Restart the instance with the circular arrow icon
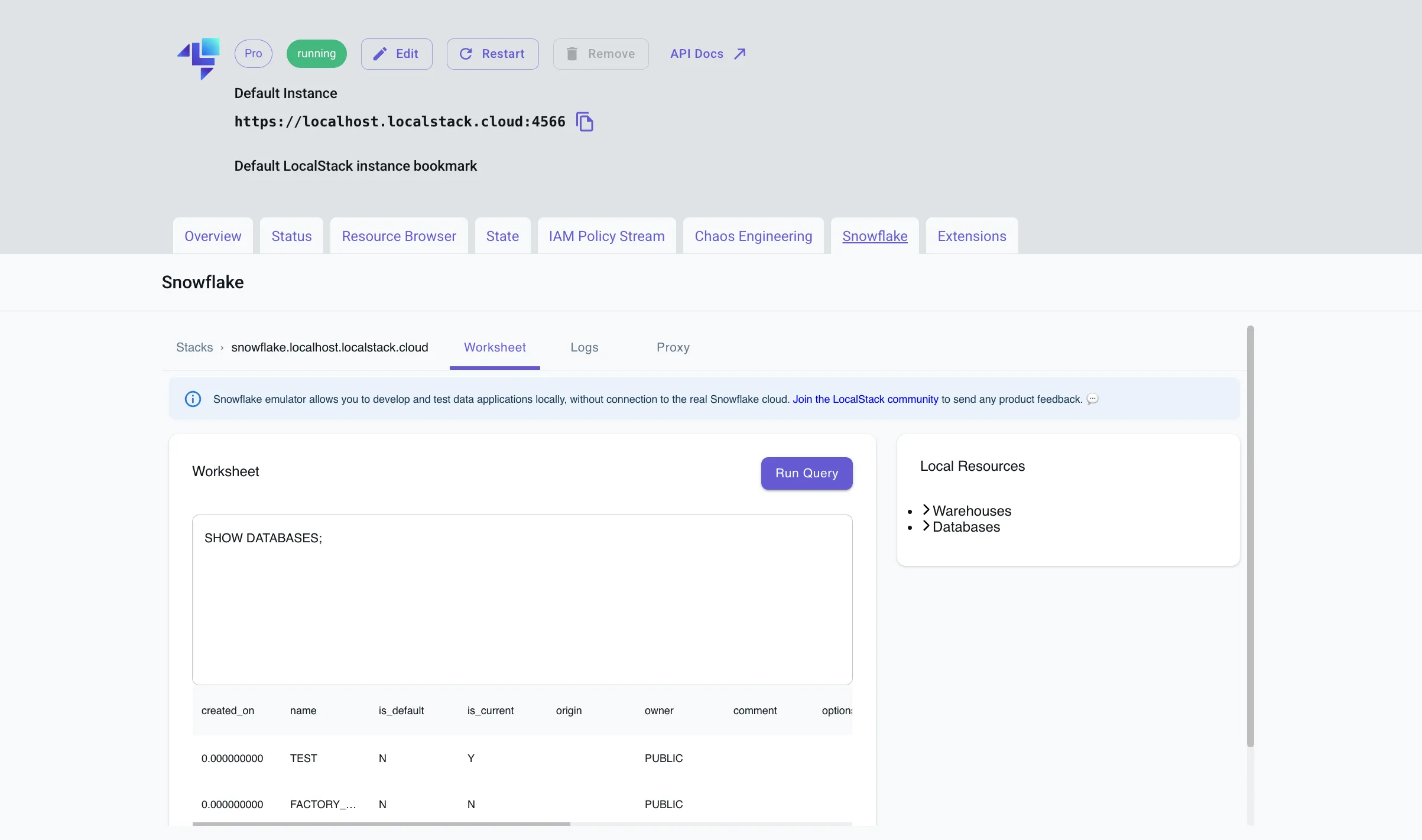Screen dimensions: 1422x840 tap(466, 54)
